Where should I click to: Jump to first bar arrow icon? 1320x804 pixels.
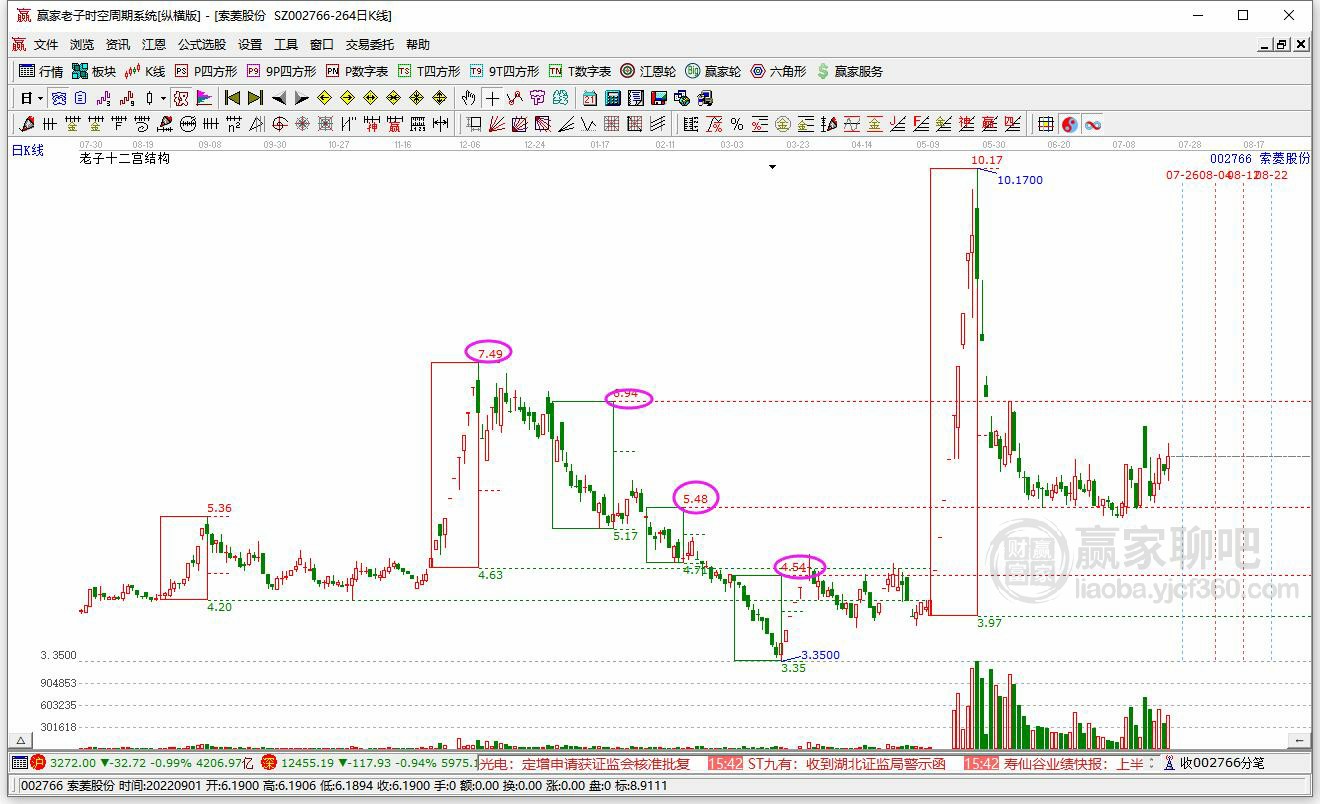pos(232,98)
